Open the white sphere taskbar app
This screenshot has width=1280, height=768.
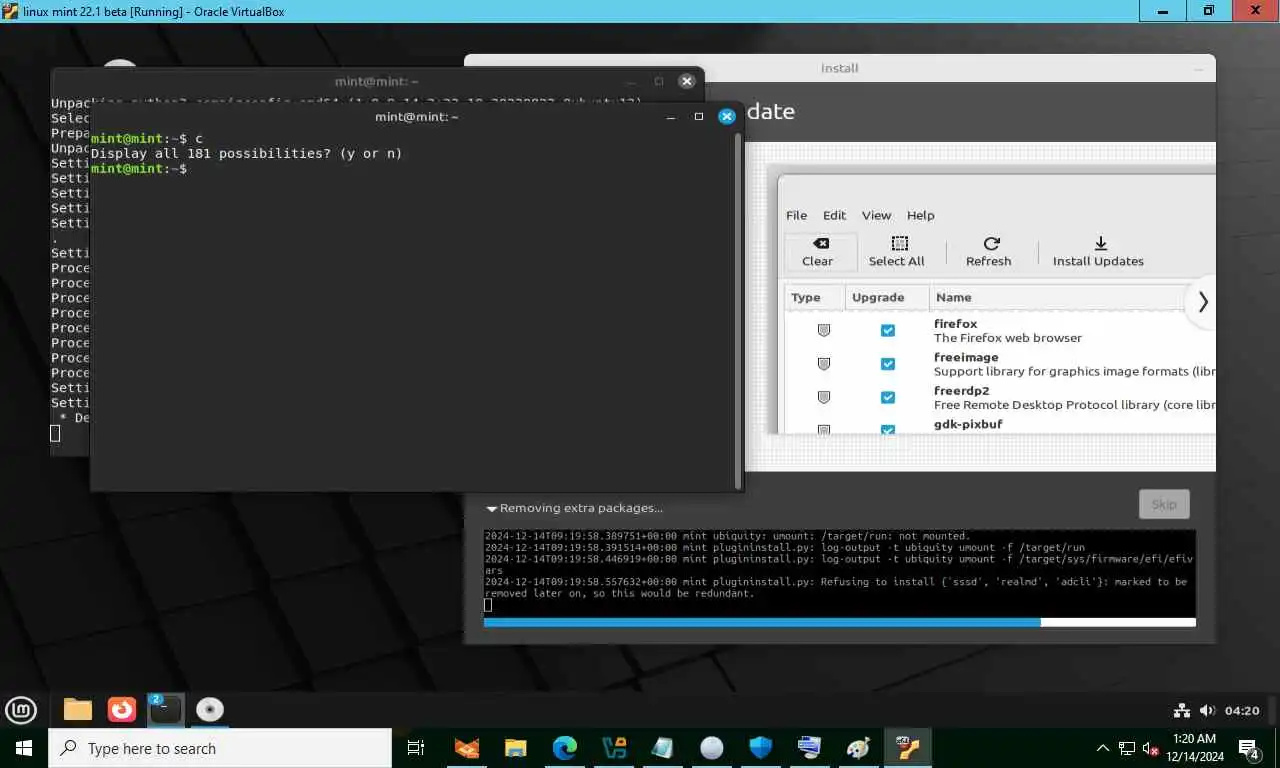[x=712, y=748]
